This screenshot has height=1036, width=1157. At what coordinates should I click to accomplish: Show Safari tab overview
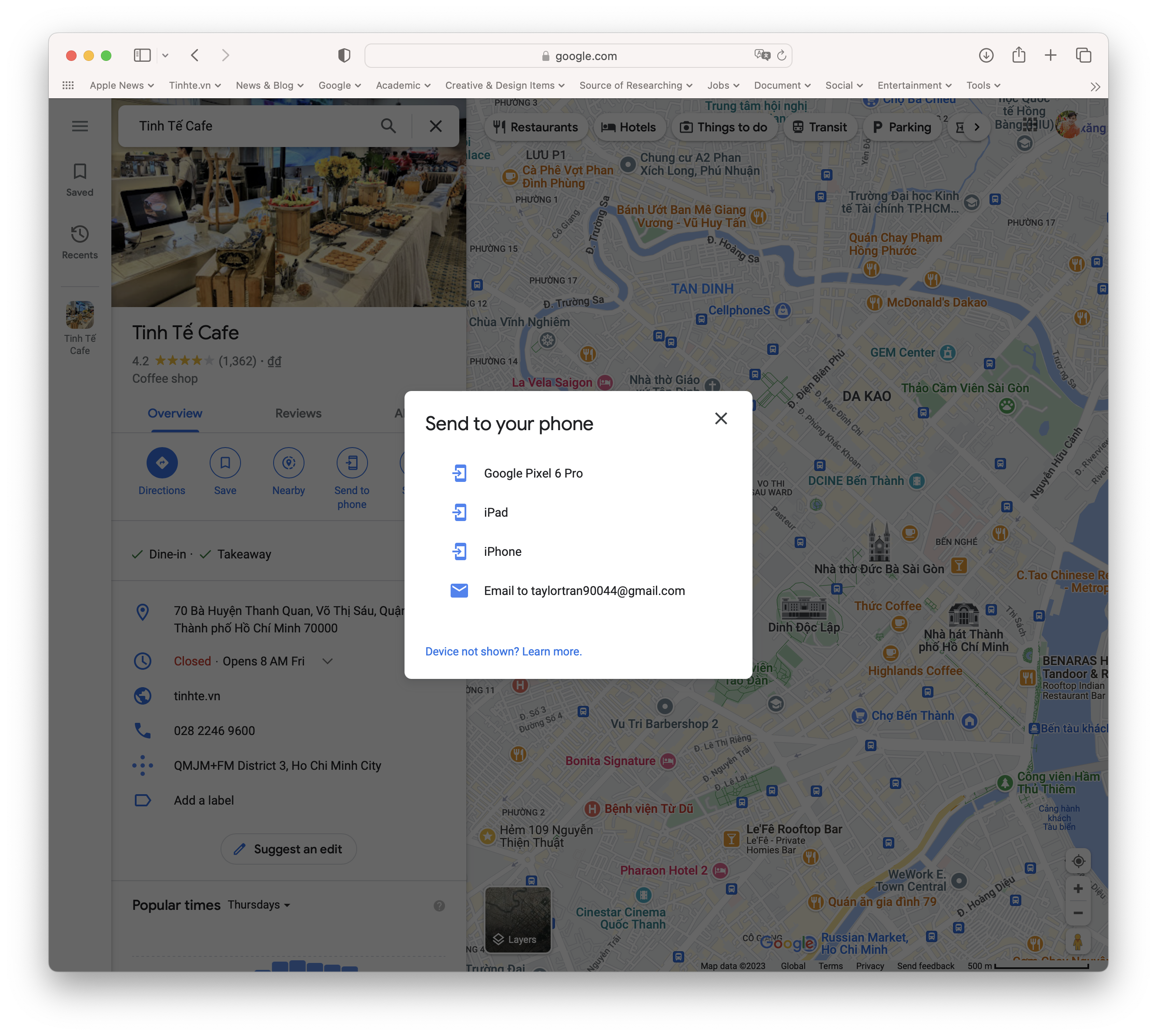click(1083, 55)
